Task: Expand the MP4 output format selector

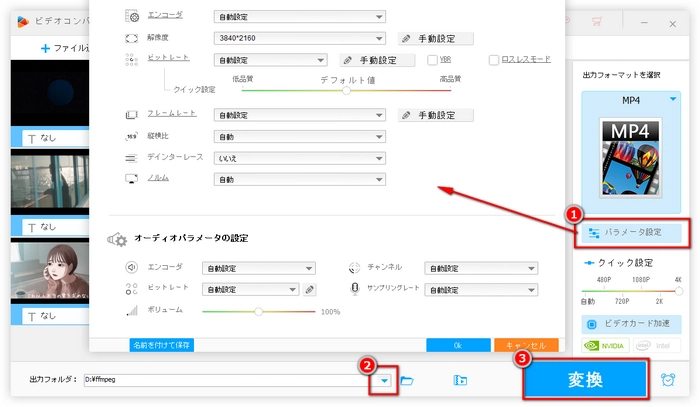Action: (x=673, y=99)
